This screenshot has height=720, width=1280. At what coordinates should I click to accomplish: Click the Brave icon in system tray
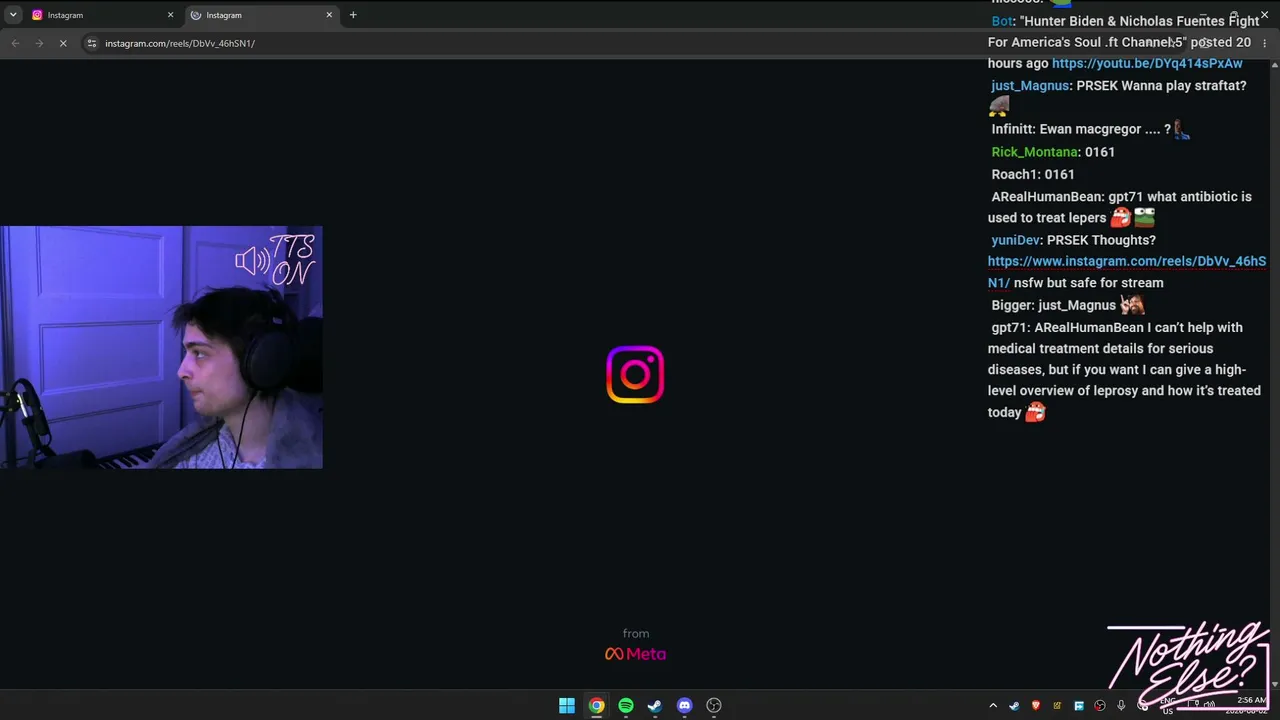1035,706
